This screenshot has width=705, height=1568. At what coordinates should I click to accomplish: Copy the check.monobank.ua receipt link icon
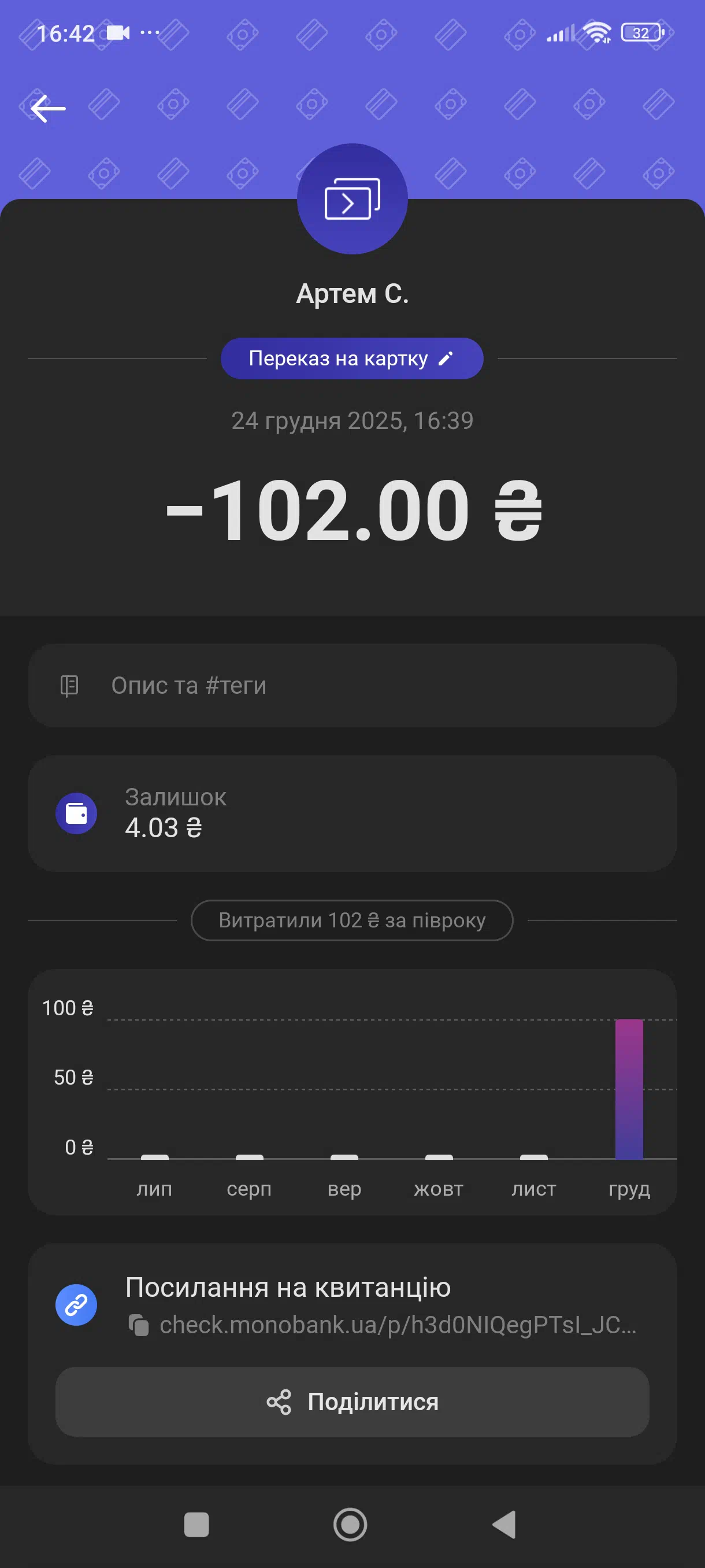point(139,1325)
